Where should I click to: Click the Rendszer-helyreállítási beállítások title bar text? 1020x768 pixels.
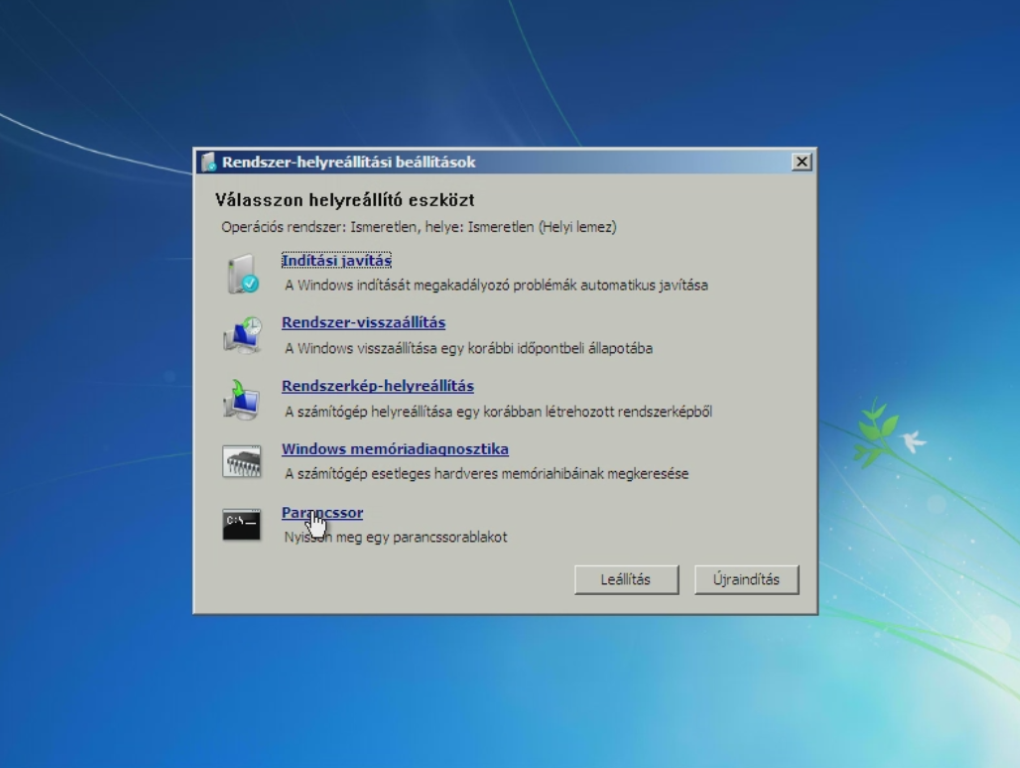click(348, 162)
